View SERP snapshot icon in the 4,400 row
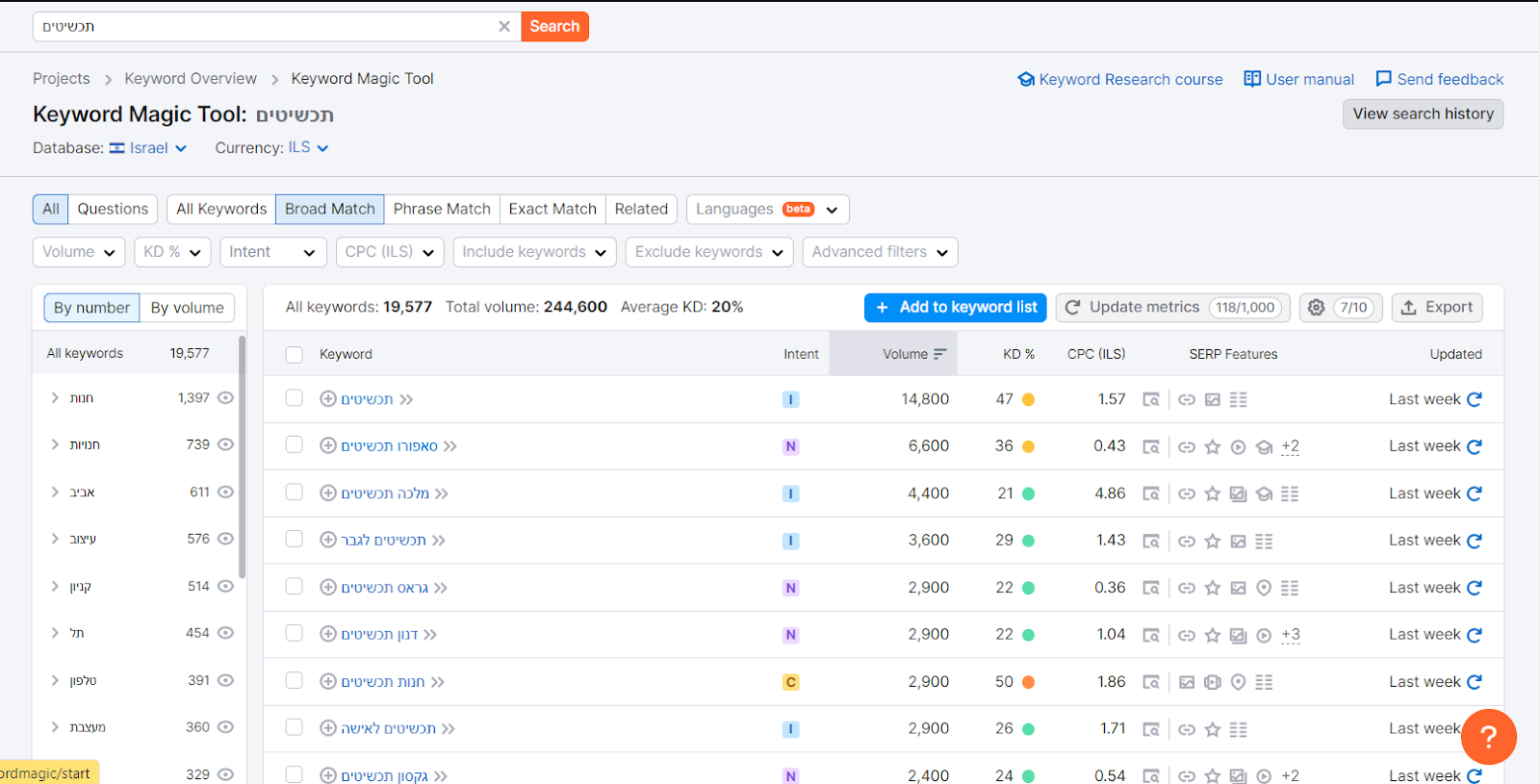Screen dimensions: 1540x784 tap(1151, 493)
